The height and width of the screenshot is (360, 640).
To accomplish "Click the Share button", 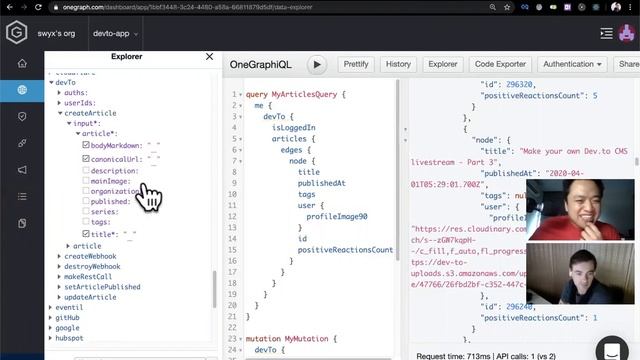I will [627, 64].
